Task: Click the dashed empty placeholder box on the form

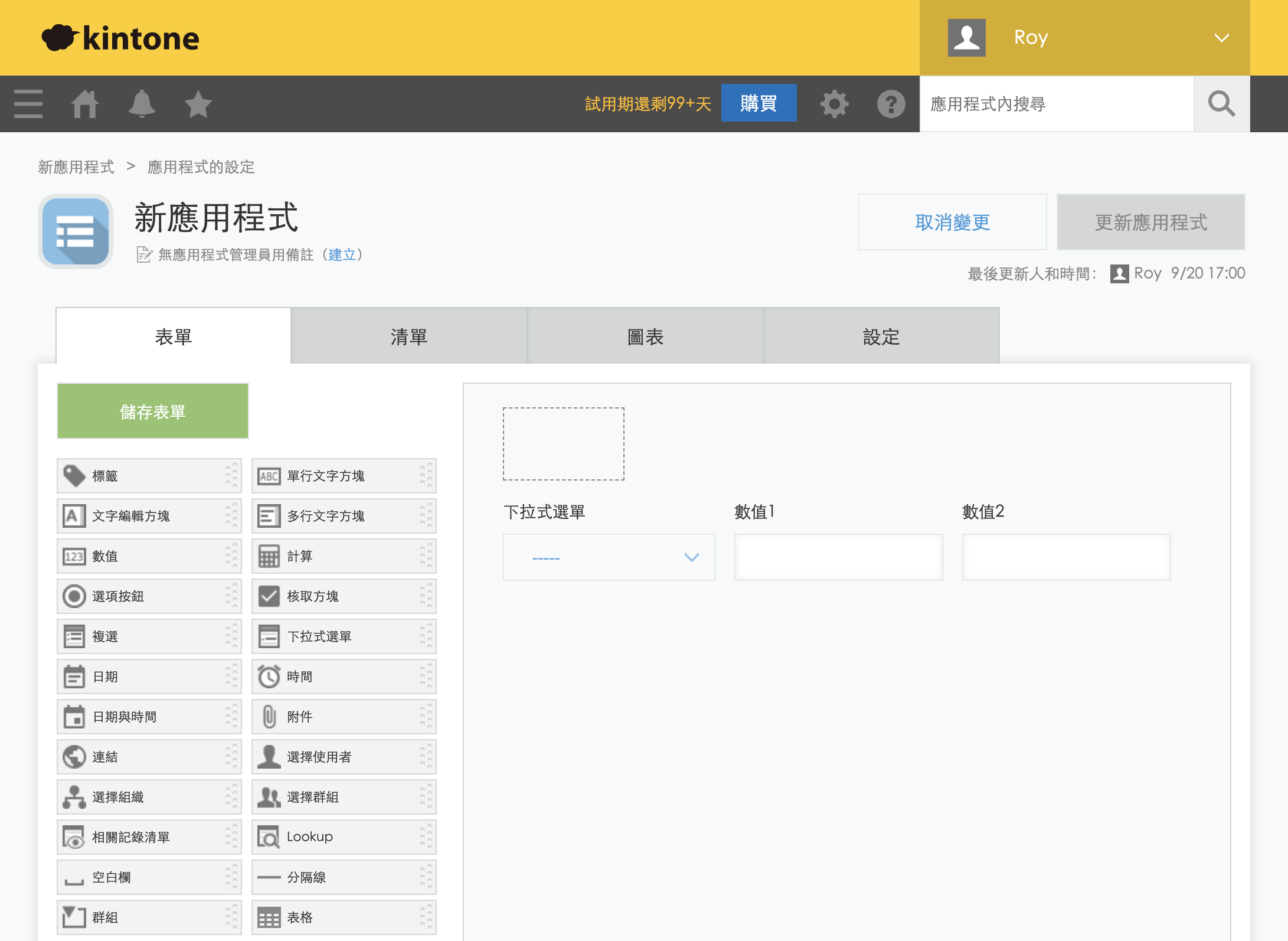Action: (x=564, y=444)
